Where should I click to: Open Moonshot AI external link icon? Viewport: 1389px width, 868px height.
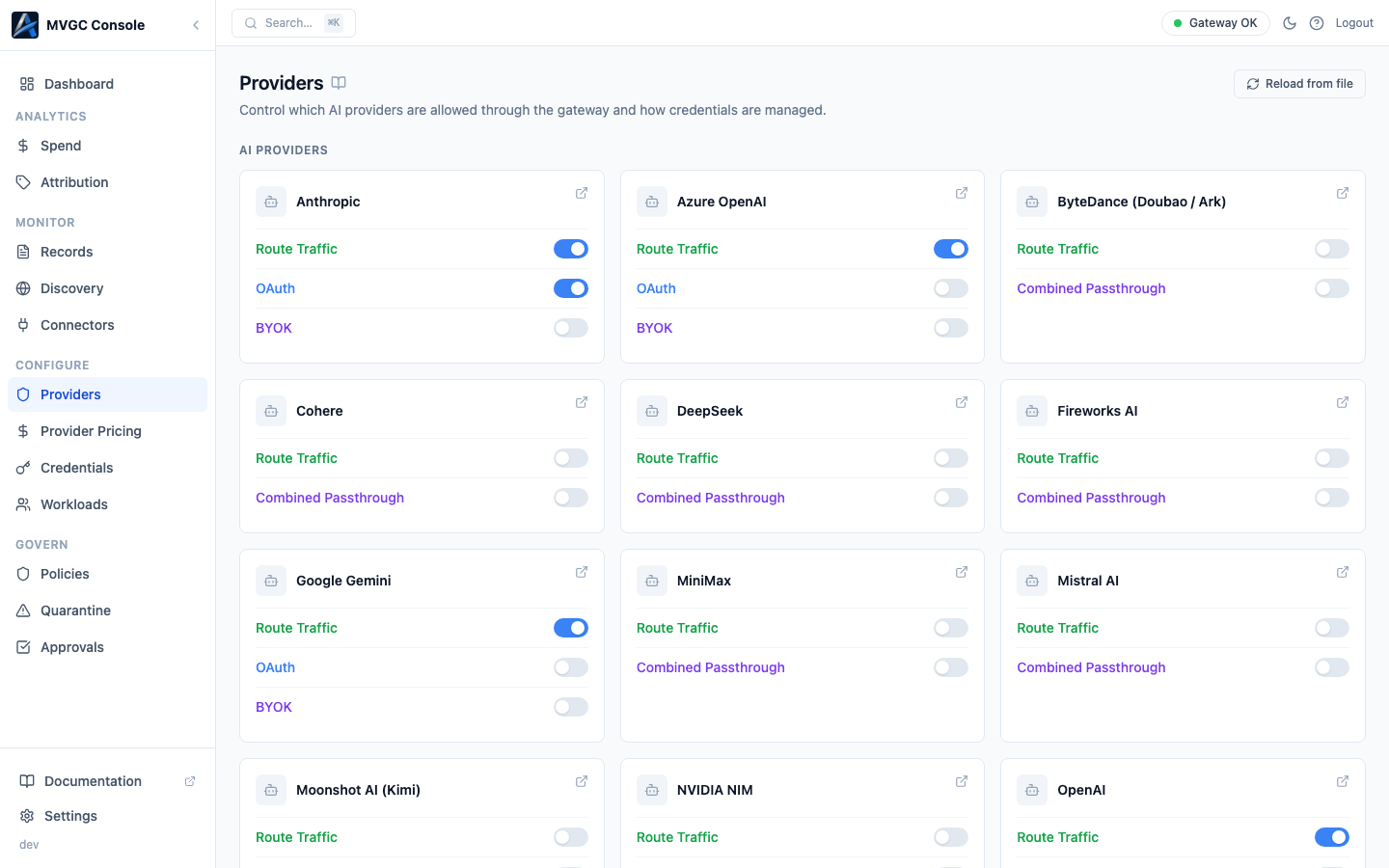click(x=582, y=781)
